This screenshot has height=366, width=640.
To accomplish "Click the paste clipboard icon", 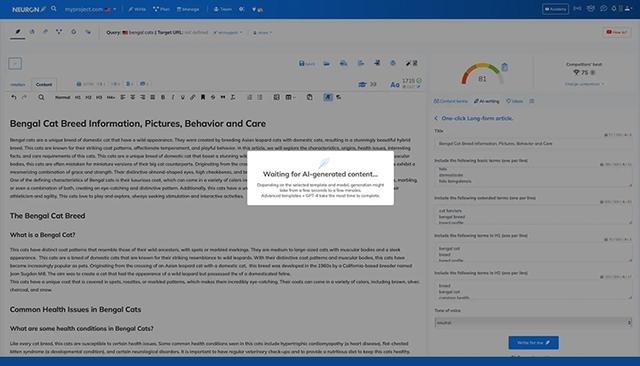I will [x=309, y=97].
